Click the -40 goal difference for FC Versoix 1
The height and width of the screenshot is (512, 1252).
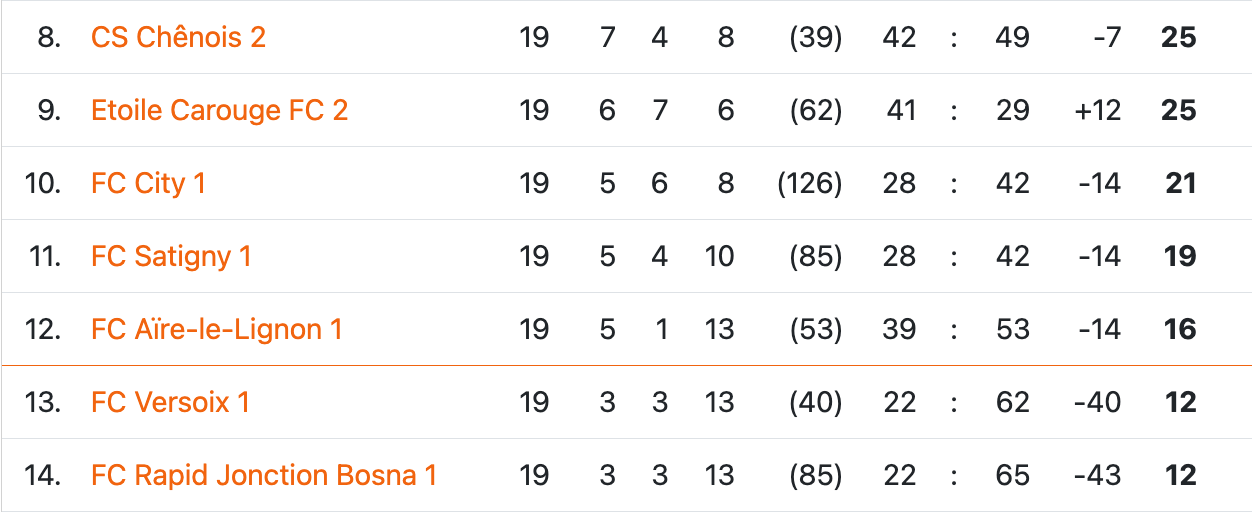[1098, 403]
